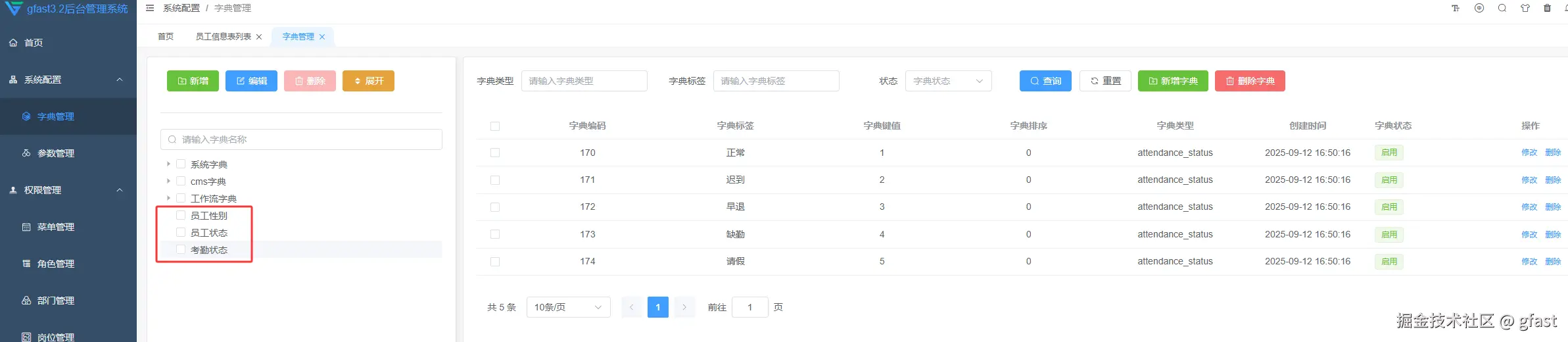The image size is (1568, 342).
Task: Switch language with the 中 icon
Action: click(1479, 8)
